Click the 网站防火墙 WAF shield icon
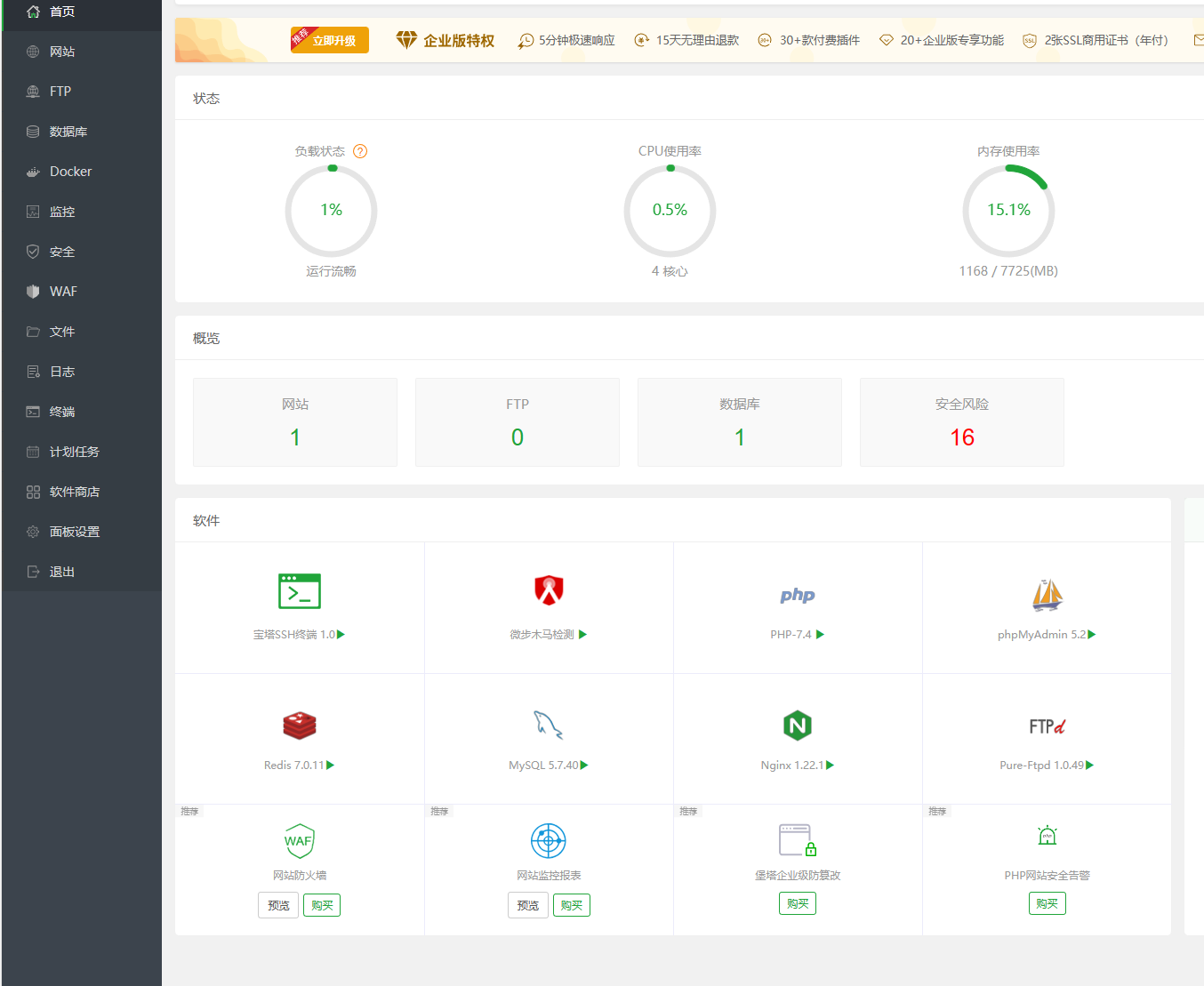This screenshot has width=1204, height=986. (x=300, y=841)
